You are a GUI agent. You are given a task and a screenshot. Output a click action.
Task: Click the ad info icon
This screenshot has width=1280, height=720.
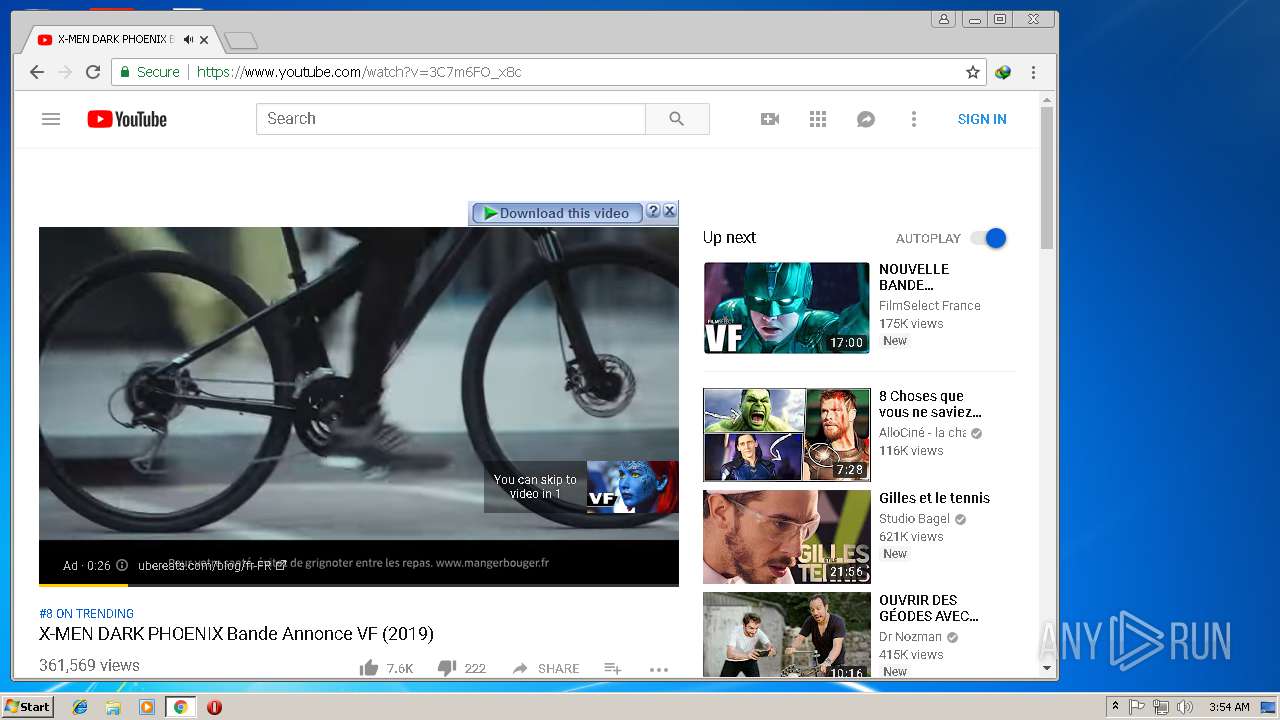tap(122, 565)
